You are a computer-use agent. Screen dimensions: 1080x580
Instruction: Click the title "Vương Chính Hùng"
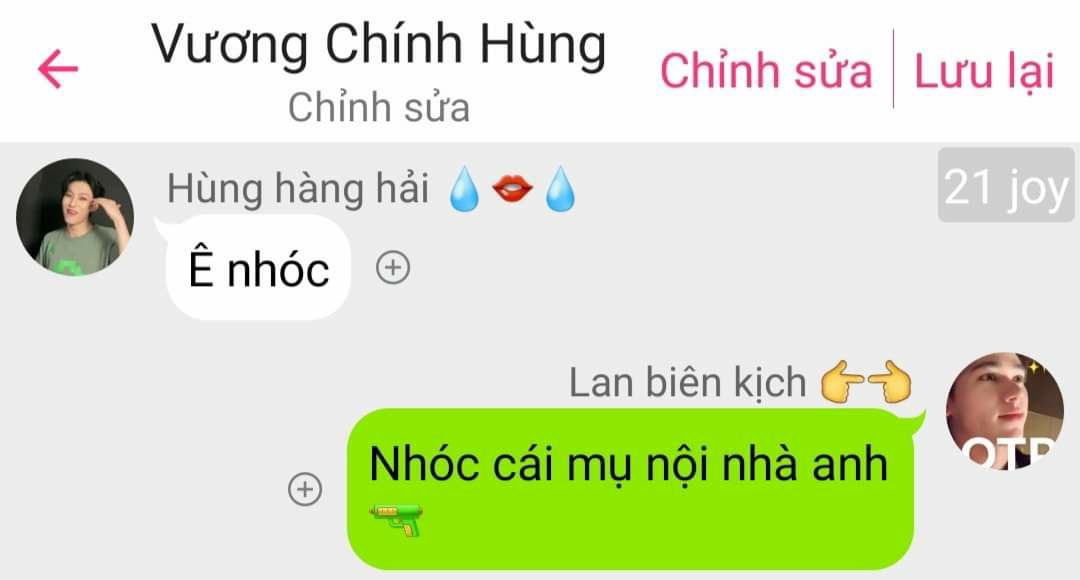coord(379,45)
